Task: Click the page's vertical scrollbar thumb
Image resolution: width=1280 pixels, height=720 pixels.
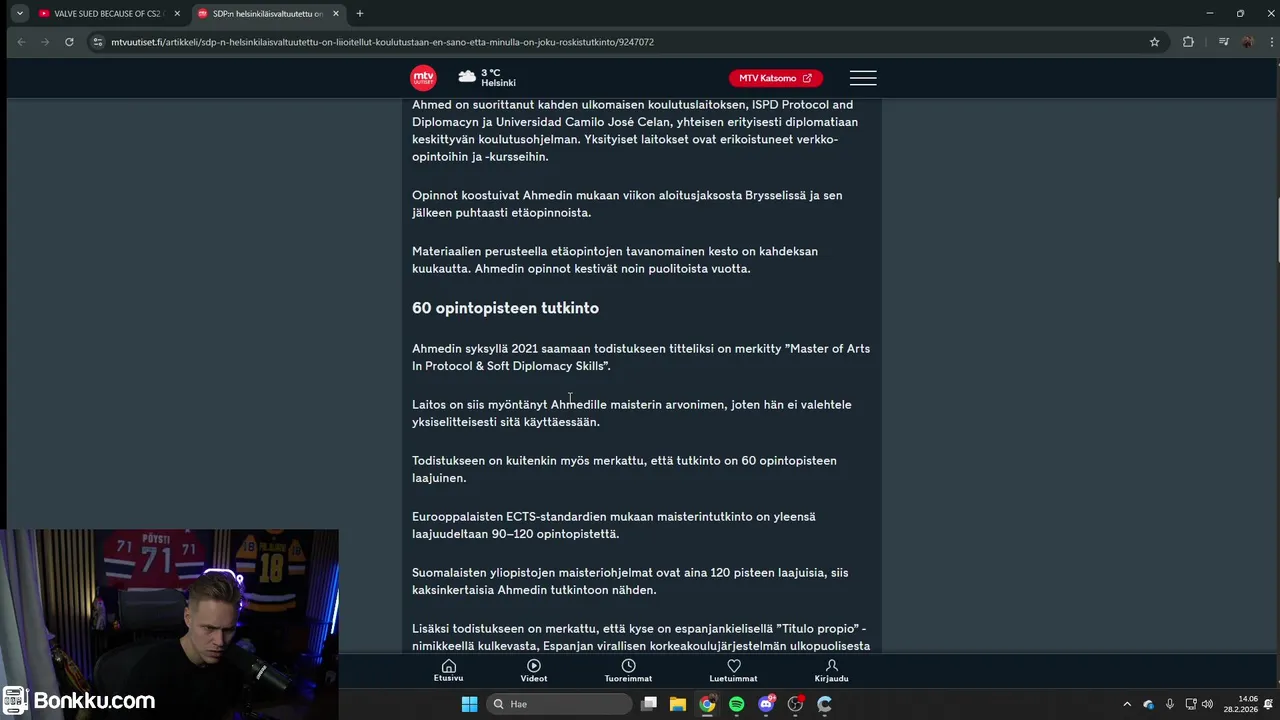Action: [x=1276, y=232]
